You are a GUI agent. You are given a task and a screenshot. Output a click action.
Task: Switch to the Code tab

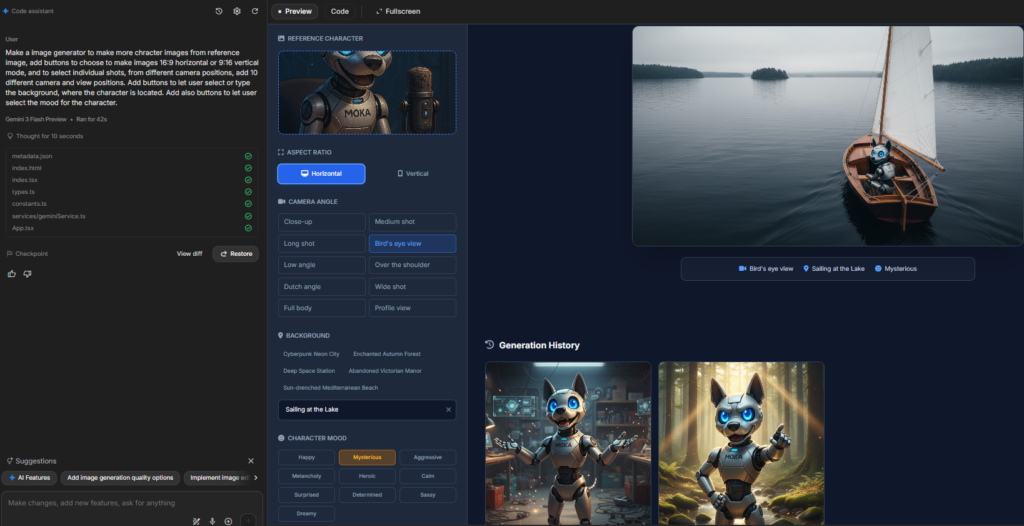(340, 11)
